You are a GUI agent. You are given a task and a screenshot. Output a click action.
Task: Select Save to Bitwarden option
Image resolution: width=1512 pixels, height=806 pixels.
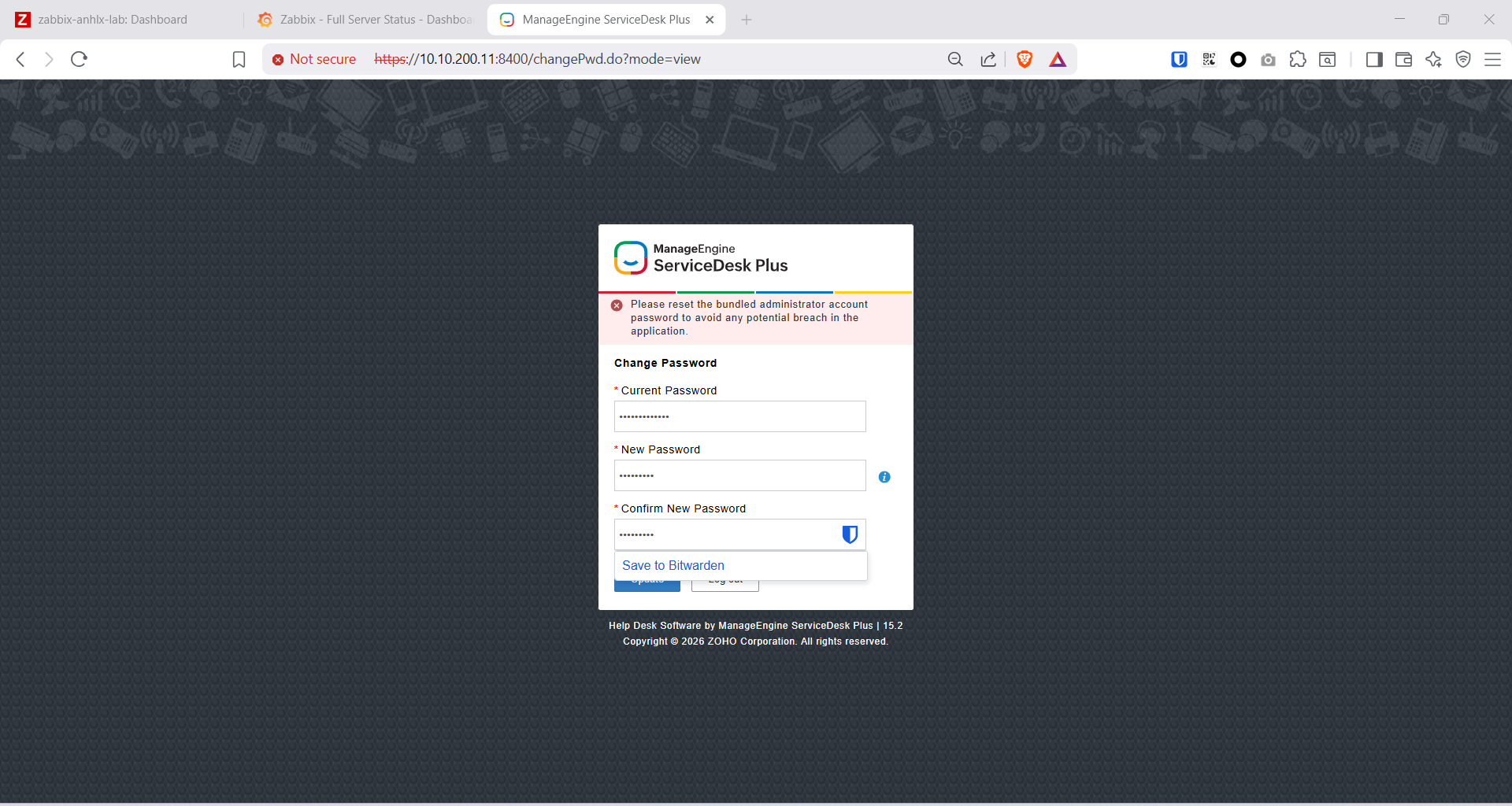tap(673, 565)
